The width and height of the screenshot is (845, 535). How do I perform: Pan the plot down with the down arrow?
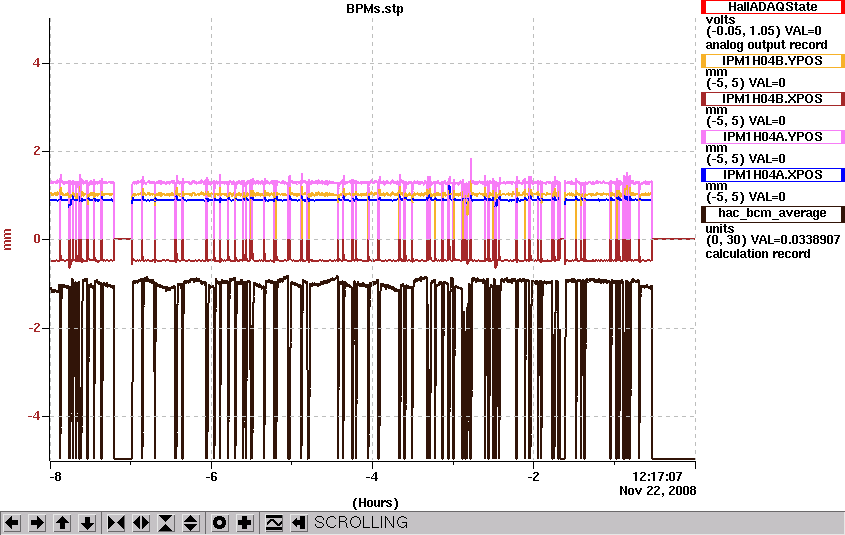(88, 523)
